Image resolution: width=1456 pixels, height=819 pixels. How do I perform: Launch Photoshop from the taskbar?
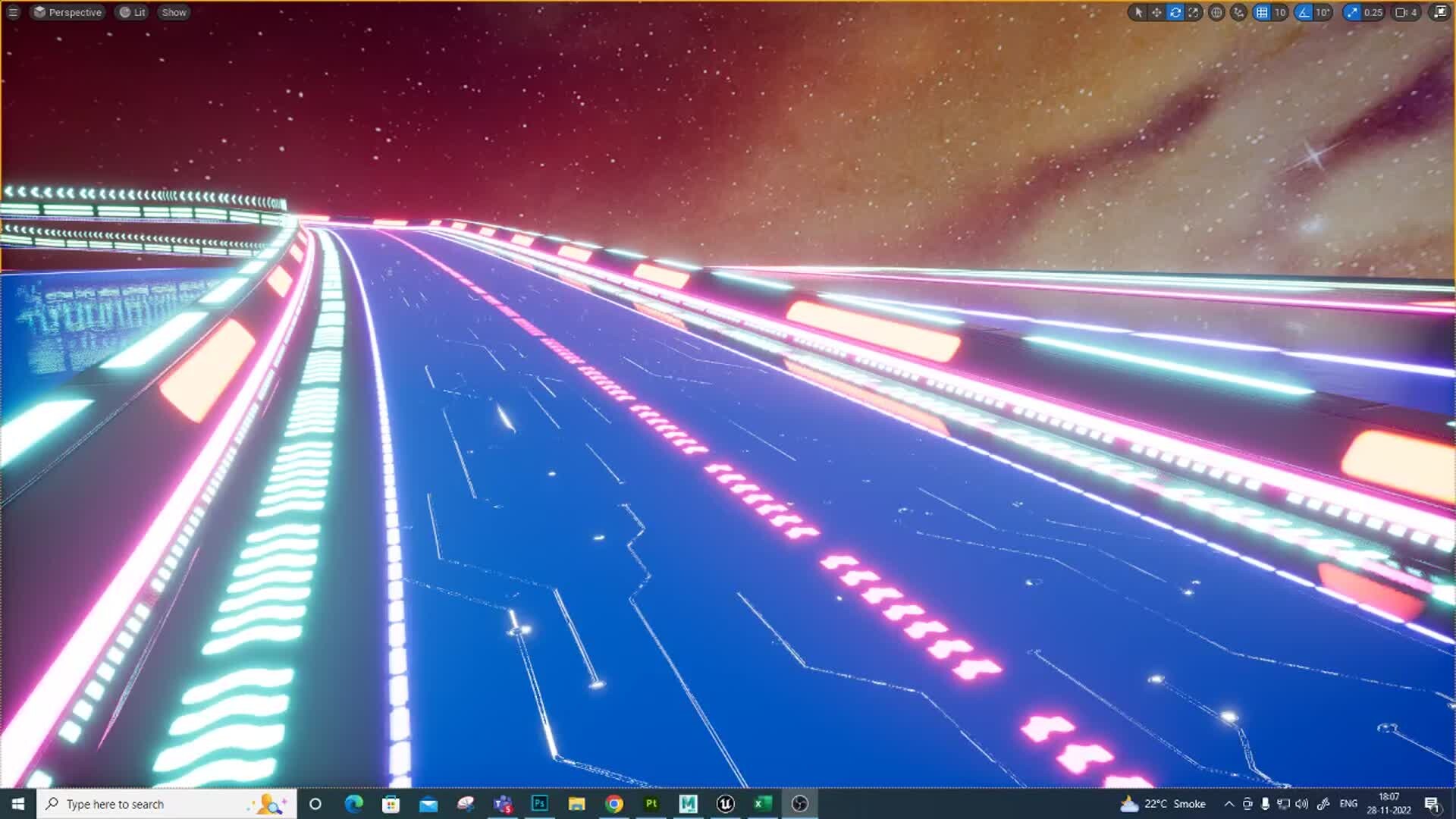coord(539,804)
